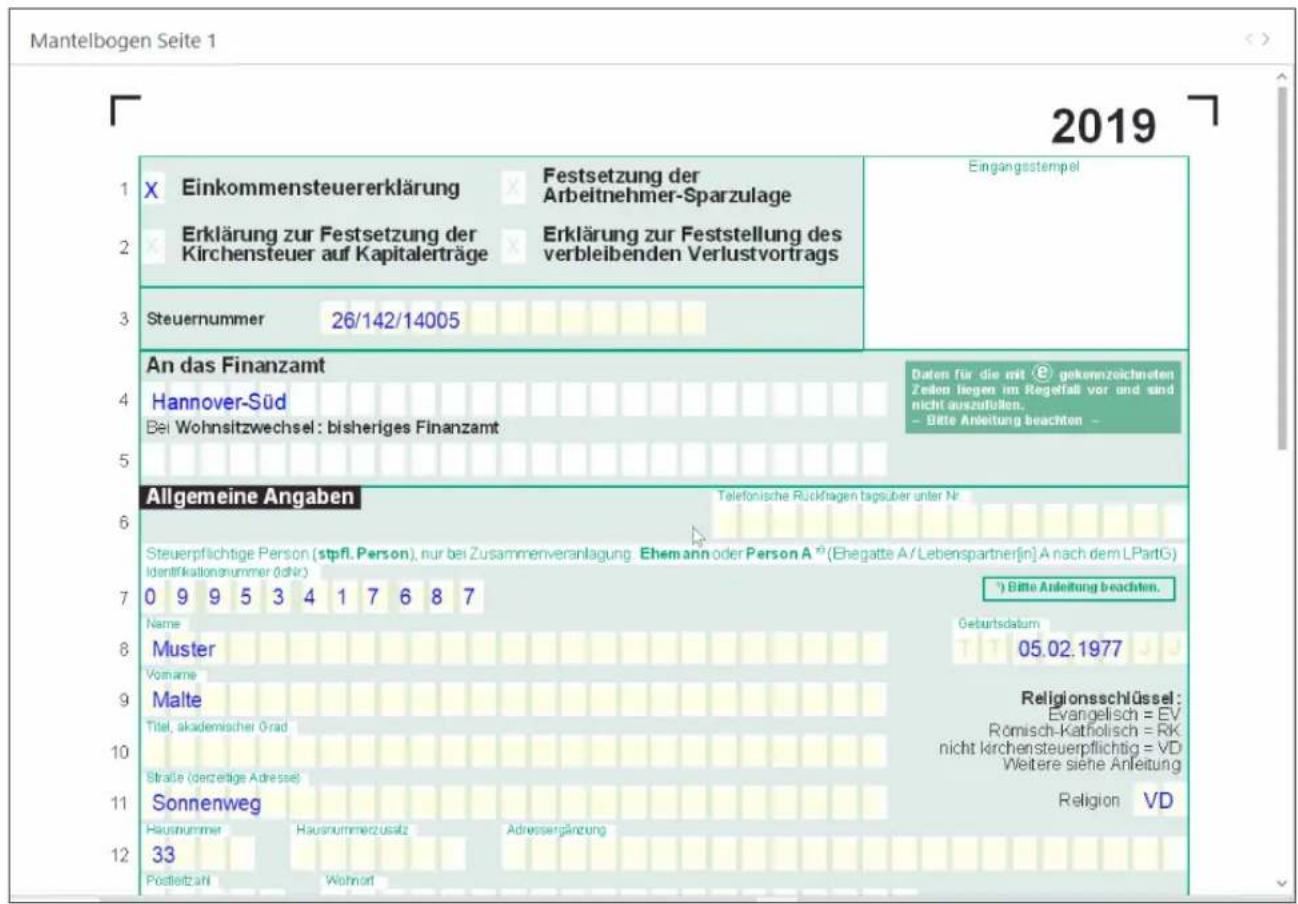Image resolution: width=1298 pixels, height=904 pixels.
Task: Go to previous page arrow
Action: [1249, 40]
